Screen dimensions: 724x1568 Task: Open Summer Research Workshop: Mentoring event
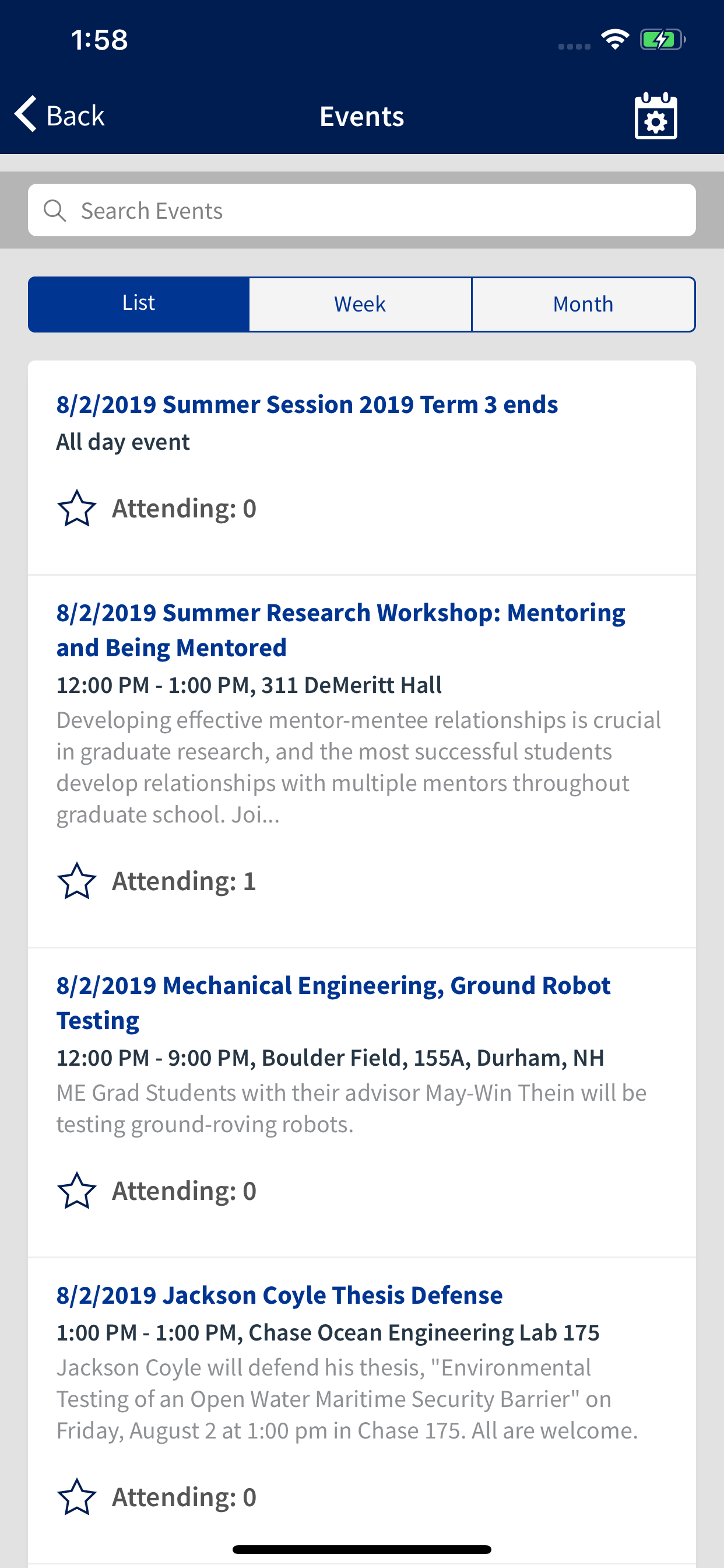(340, 630)
